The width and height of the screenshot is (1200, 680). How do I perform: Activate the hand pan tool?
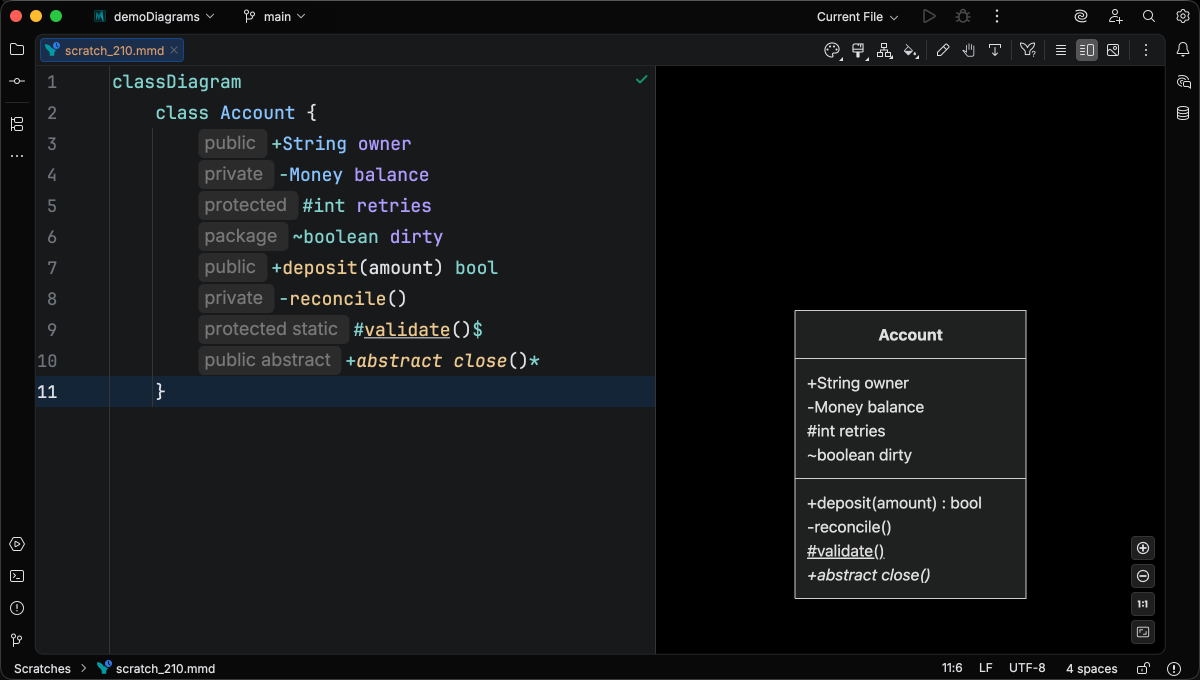click(969, 50)
